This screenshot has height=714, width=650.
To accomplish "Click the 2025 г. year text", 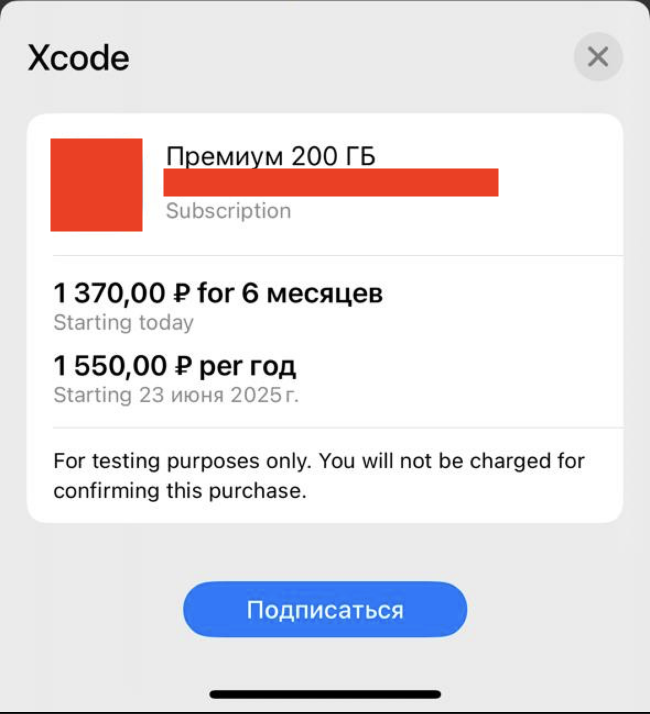I will click(269, 395).
